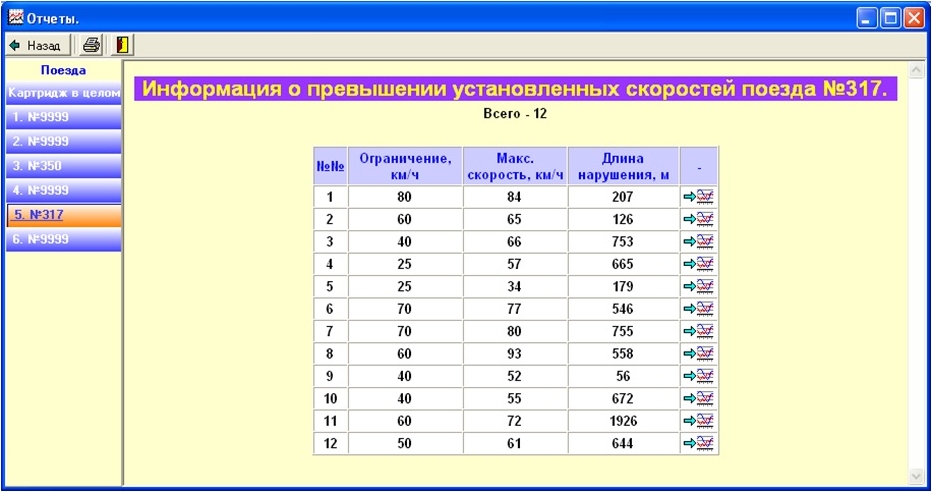The width and height of the screenshot is (932, 492).
Task: Open graph icon for violation row 3
Action: 698,242
